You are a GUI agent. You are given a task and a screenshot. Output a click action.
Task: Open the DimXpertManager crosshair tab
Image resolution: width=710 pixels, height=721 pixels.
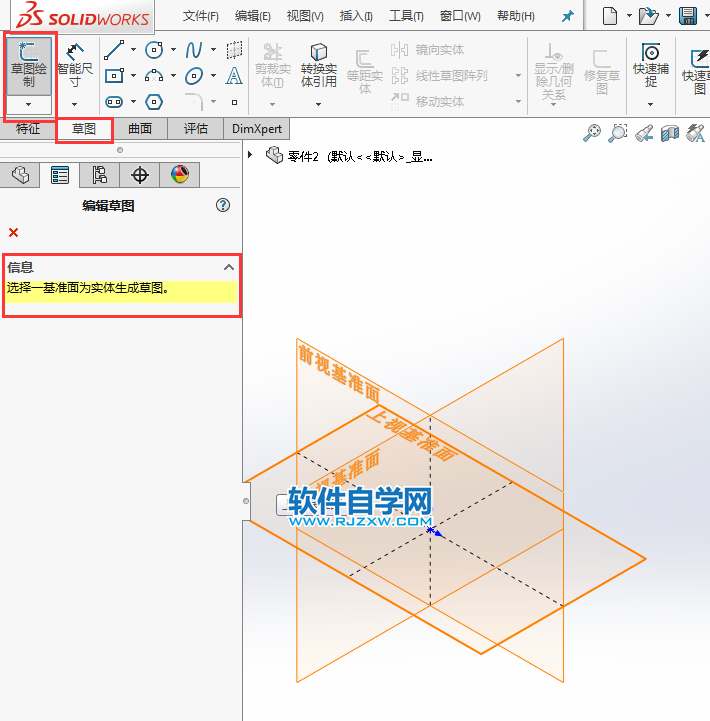pos(140,175)
